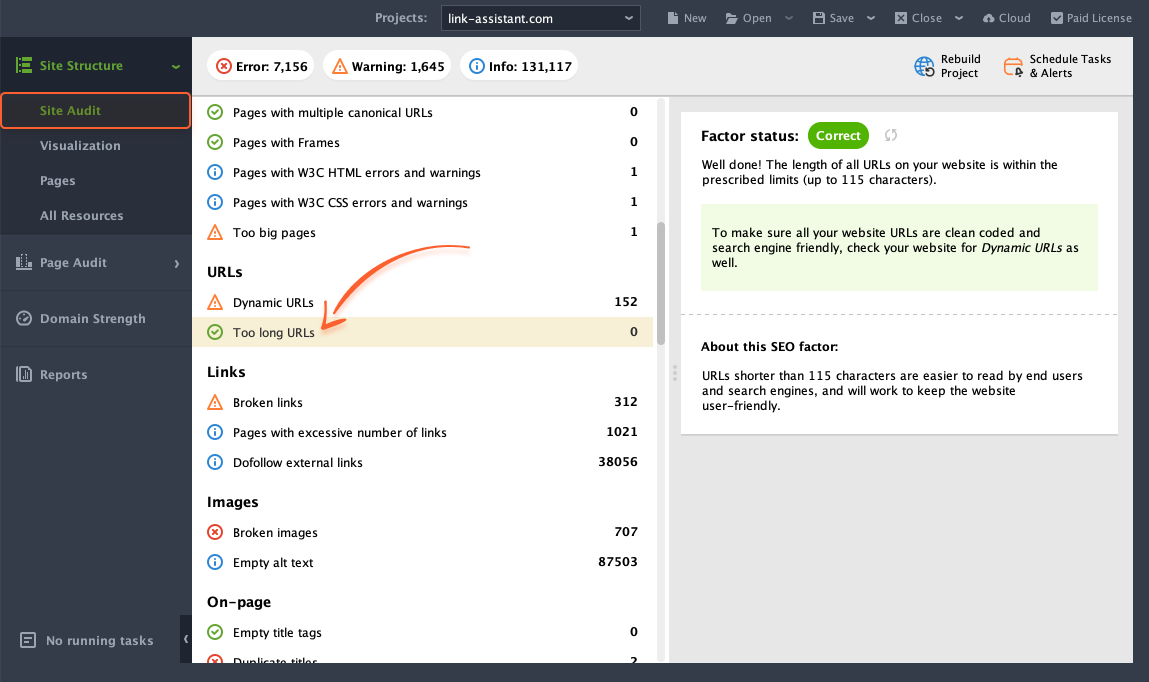Toggle the Error: 7,156 filter
The height and width of the screenshot is (682, 1149).
[x=261, y=66]
